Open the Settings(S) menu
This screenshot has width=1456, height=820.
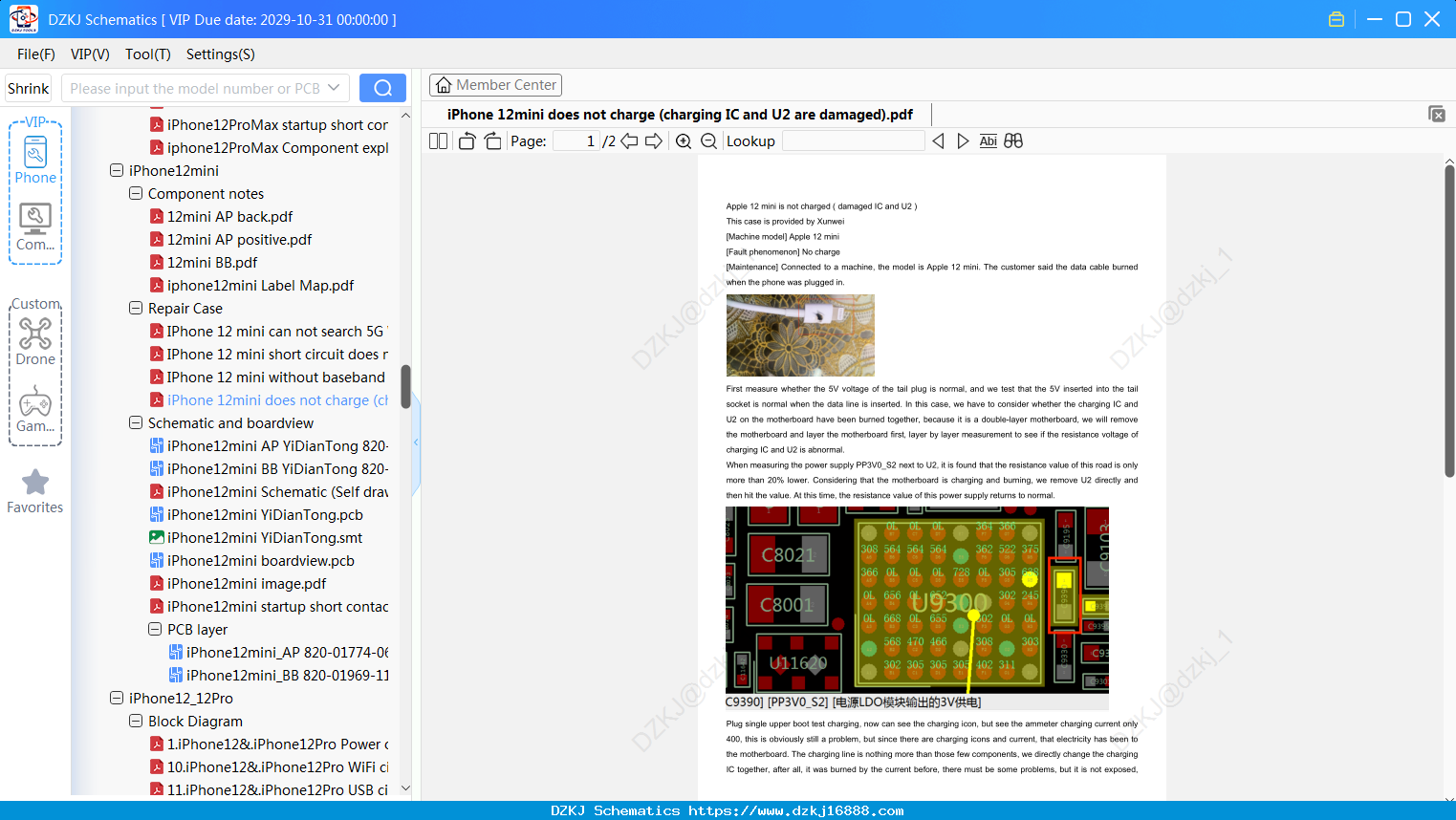pyautogui.click(x=221, y=54)
